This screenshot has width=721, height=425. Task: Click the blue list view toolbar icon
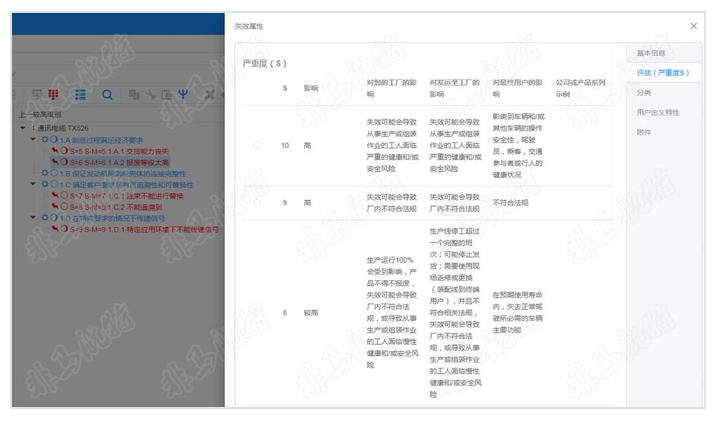tap(80, 94)
